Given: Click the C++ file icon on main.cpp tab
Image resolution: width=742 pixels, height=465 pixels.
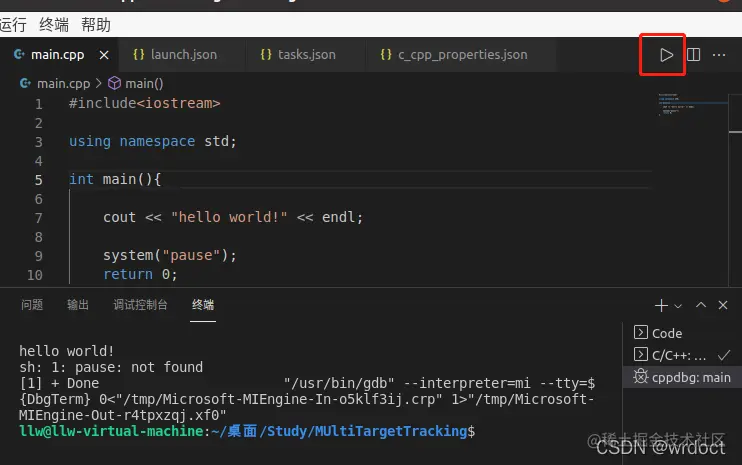Looking at the screenshot, I should (x=19, y=54).
